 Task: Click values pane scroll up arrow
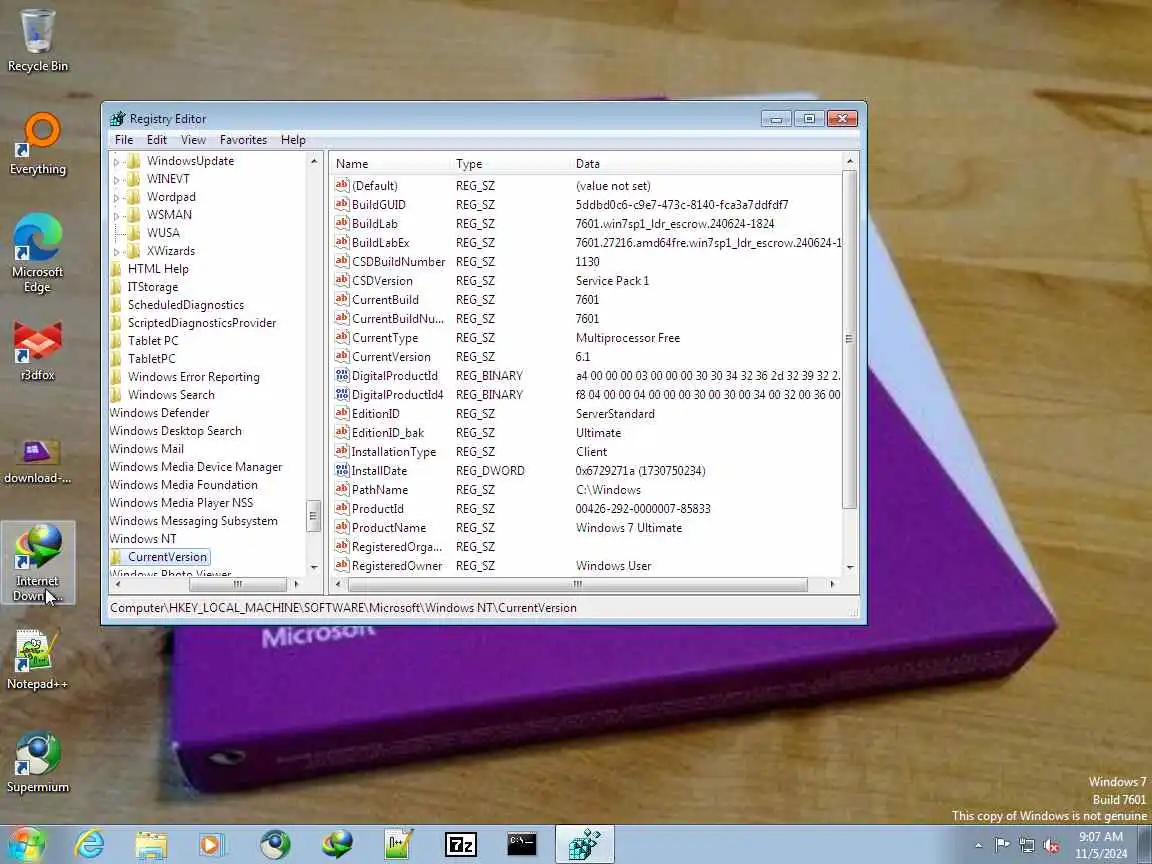[x=850, y=161]
